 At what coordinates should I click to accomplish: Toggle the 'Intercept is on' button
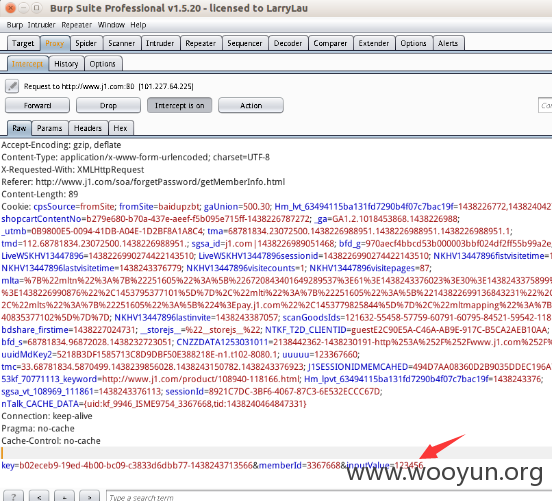tap(180, 105)
